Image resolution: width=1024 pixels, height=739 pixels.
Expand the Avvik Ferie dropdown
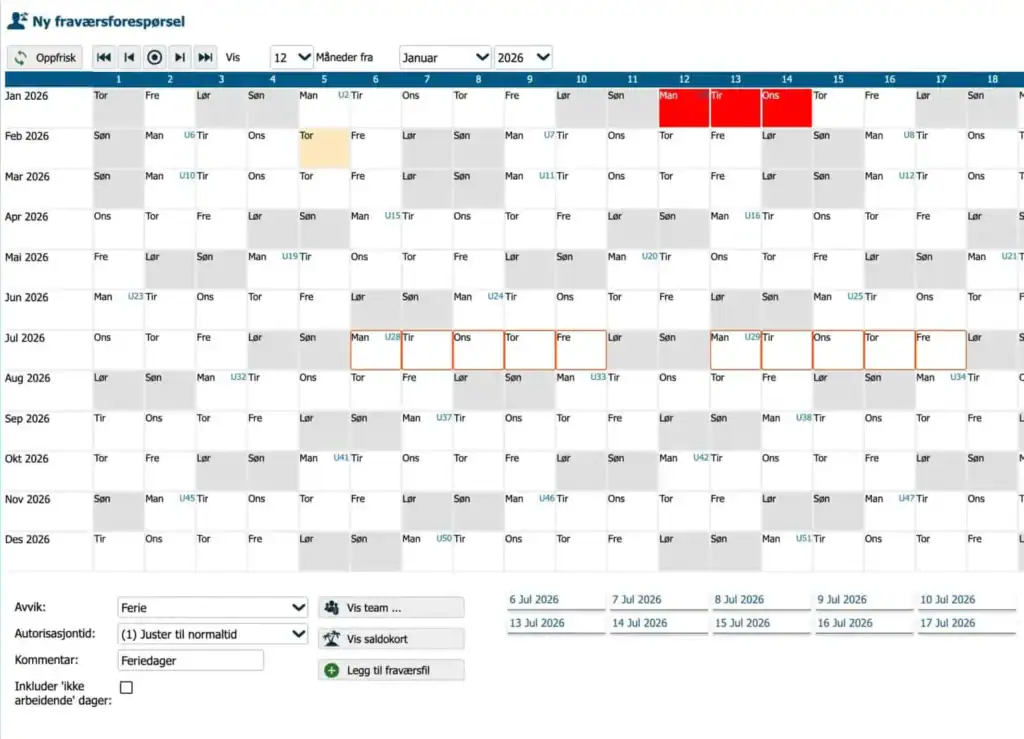point(212,608)
